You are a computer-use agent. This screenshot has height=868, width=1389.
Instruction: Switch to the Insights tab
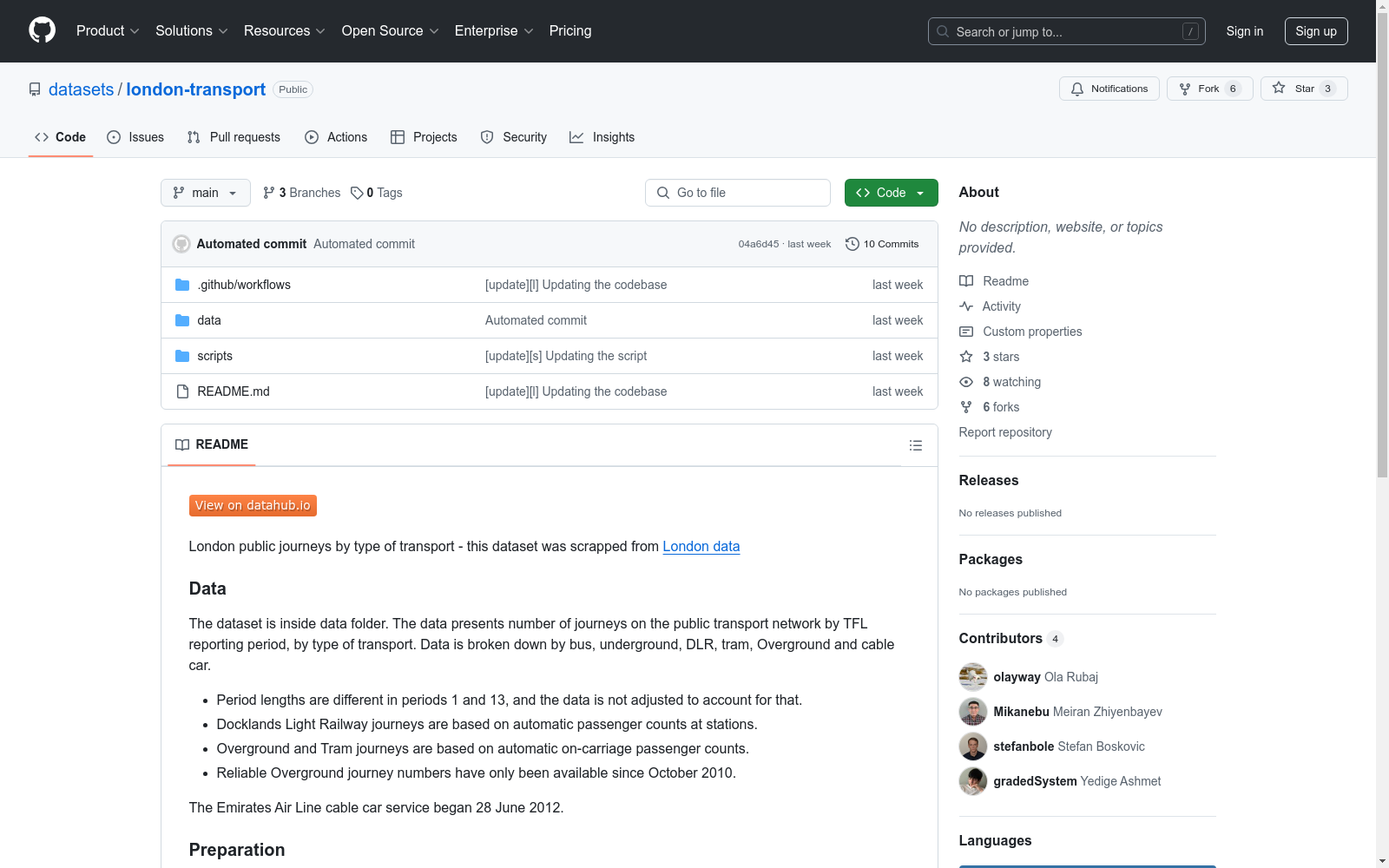602,137
